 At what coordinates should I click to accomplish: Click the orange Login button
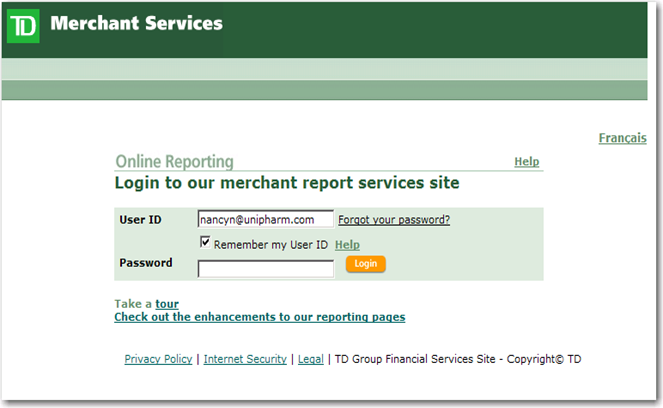(x=365, y=264)
